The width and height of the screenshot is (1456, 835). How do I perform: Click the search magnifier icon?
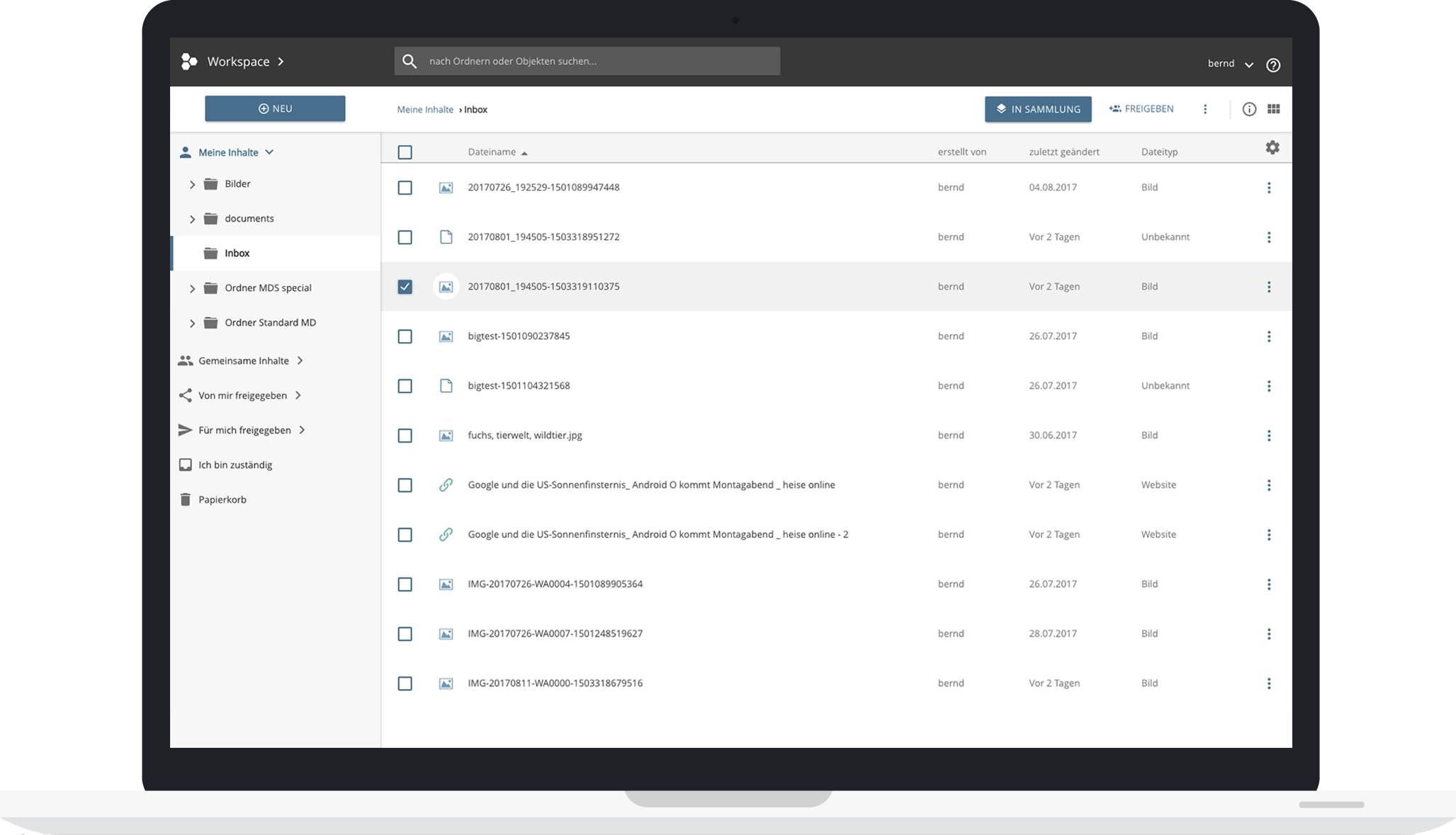(410, 61)
